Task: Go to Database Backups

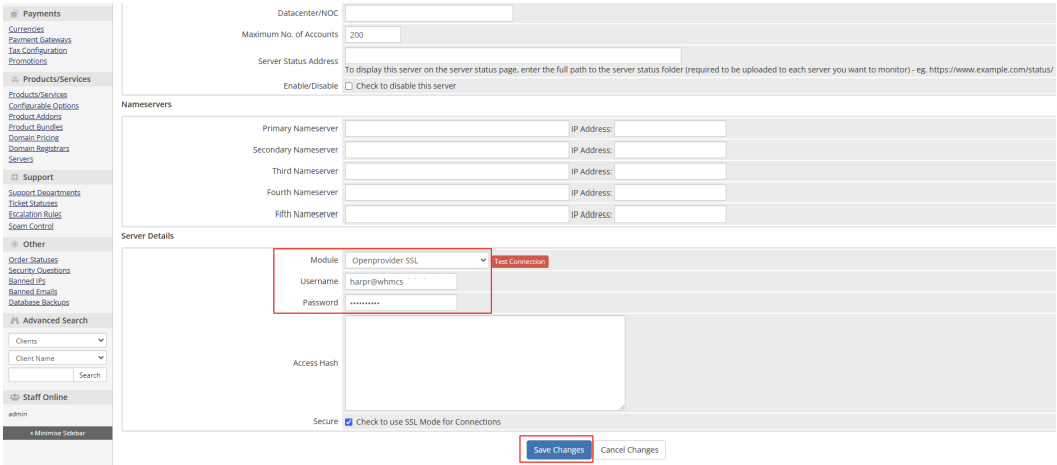Action: tap(39, 303)
